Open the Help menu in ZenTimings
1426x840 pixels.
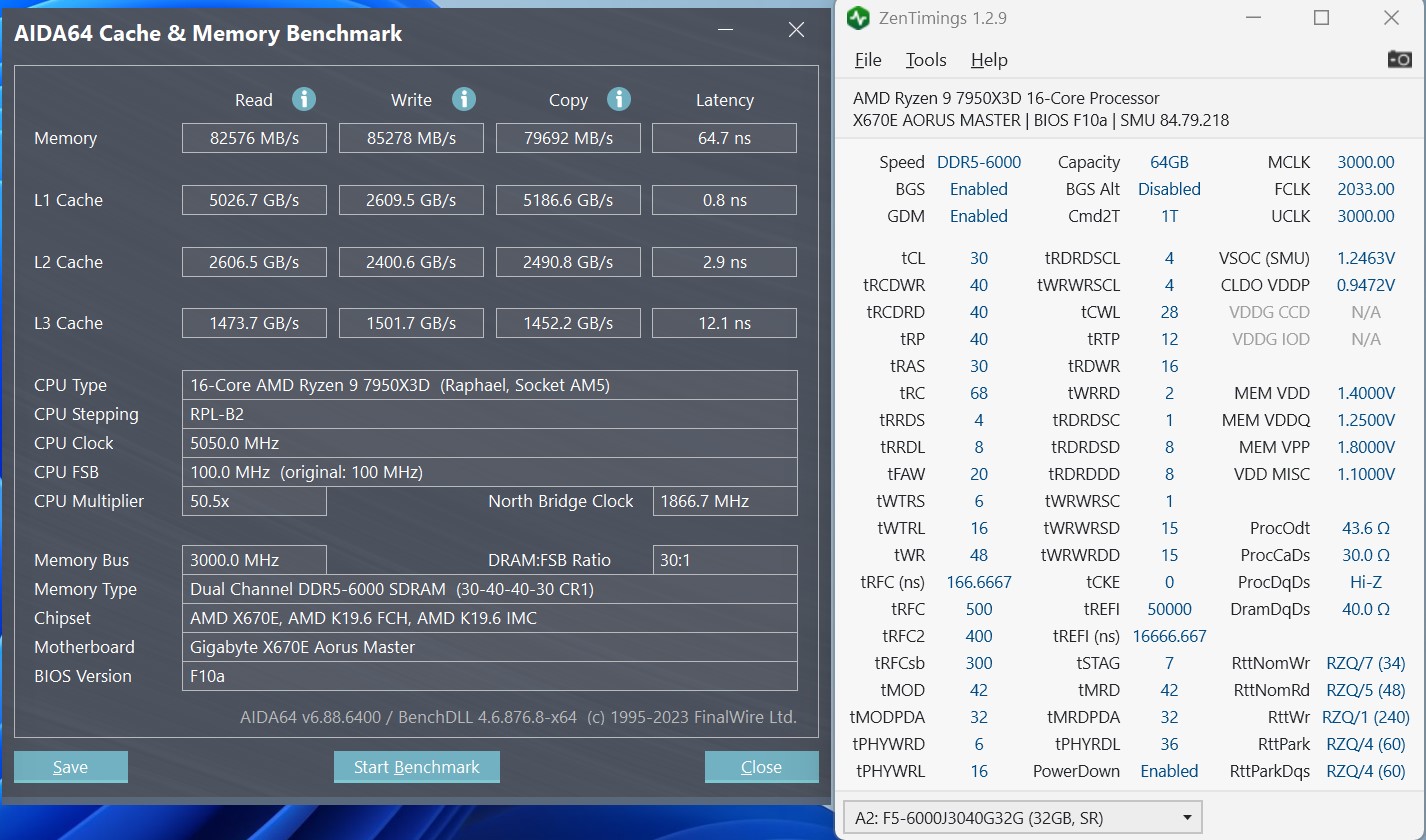(989, 60)
